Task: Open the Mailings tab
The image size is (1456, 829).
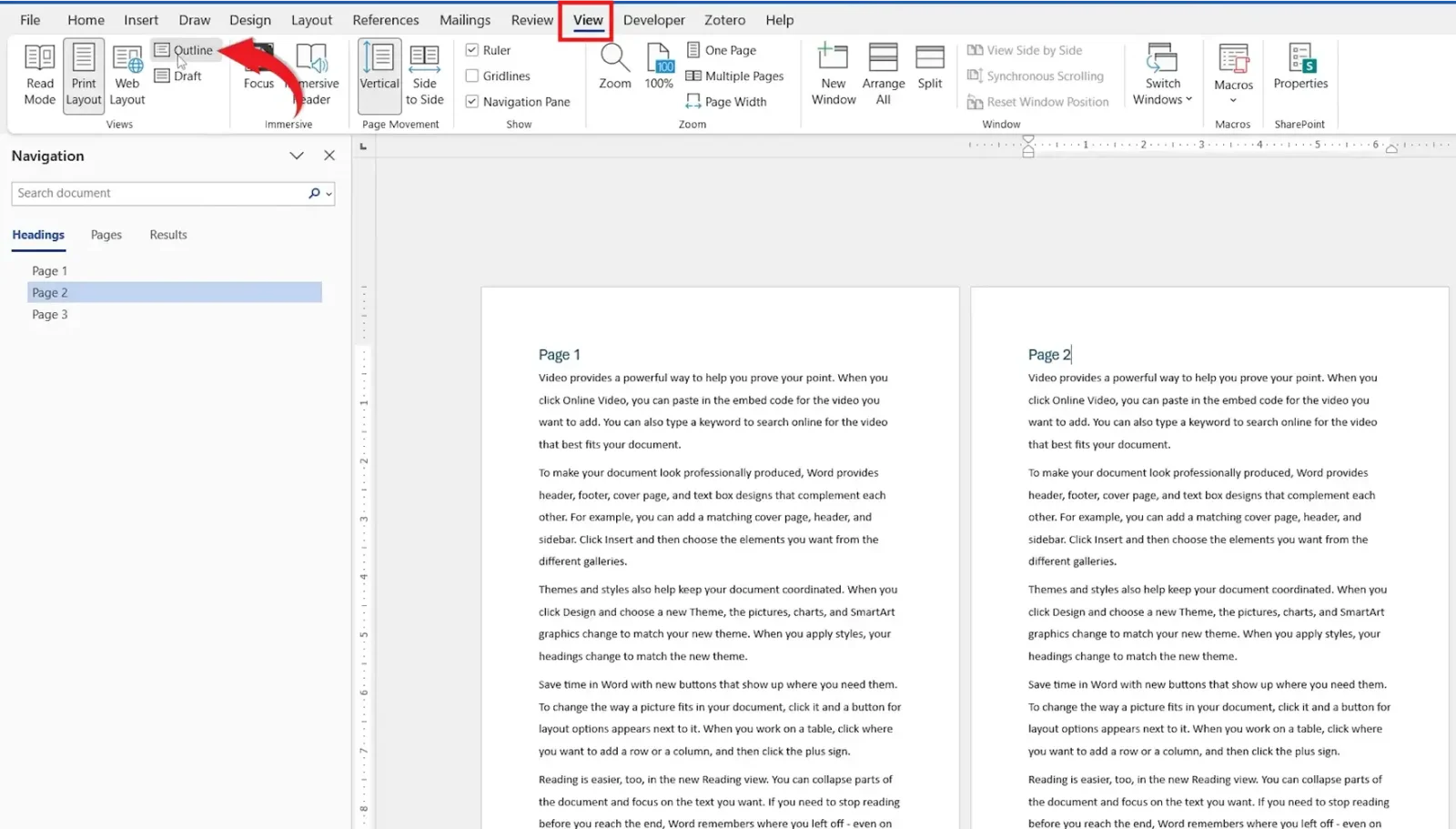Action: (465, 19)
